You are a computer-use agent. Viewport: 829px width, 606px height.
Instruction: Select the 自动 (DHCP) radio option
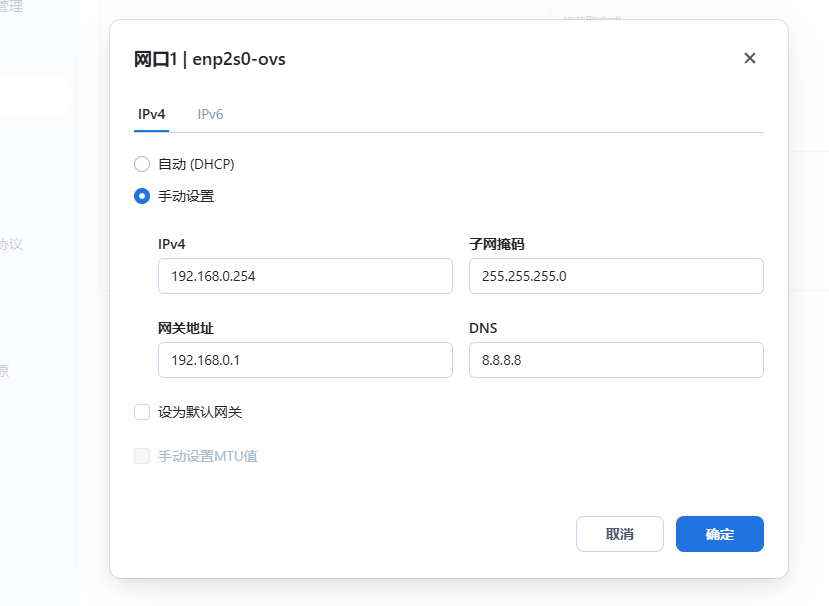click(142, 164)
